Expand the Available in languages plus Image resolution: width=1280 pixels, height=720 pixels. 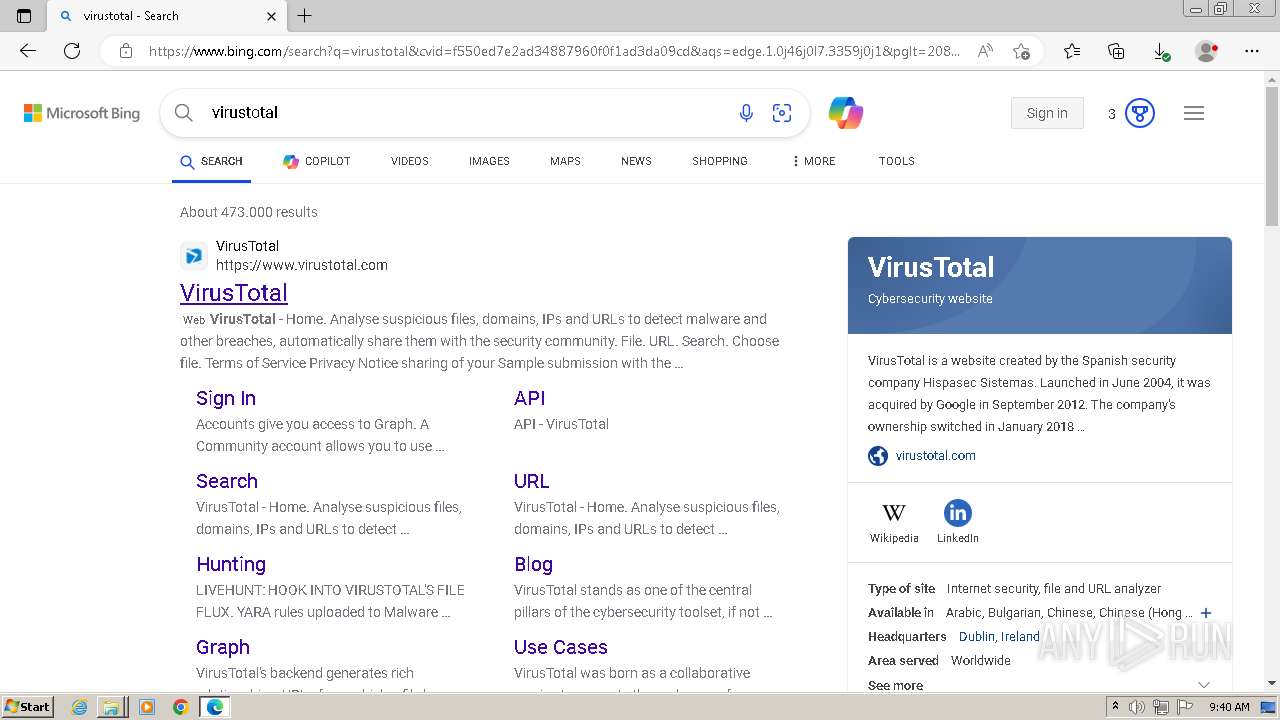coord(1206,613)
